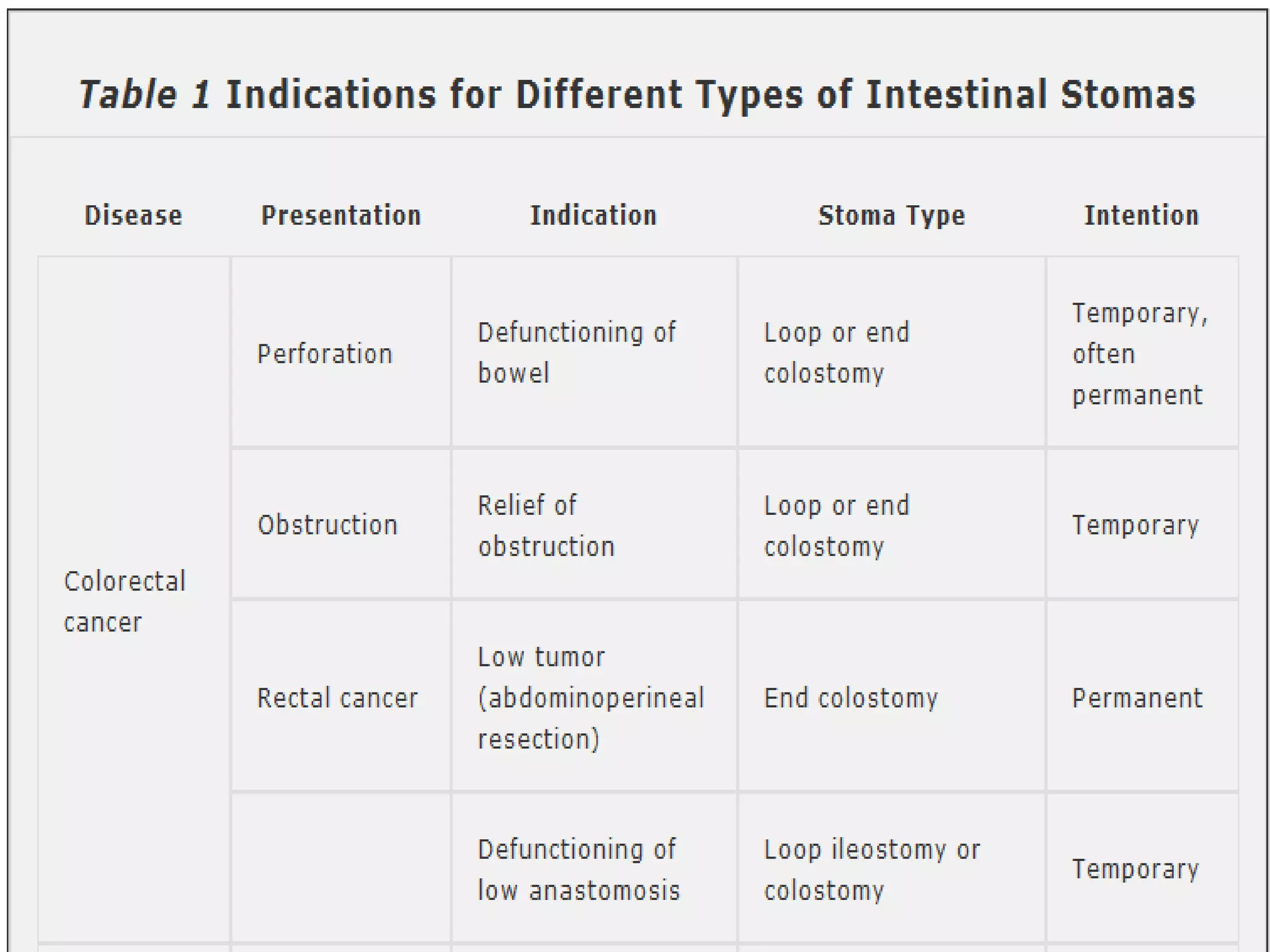
Task: Select the Obstruction presentation cell
Action: 340,524
